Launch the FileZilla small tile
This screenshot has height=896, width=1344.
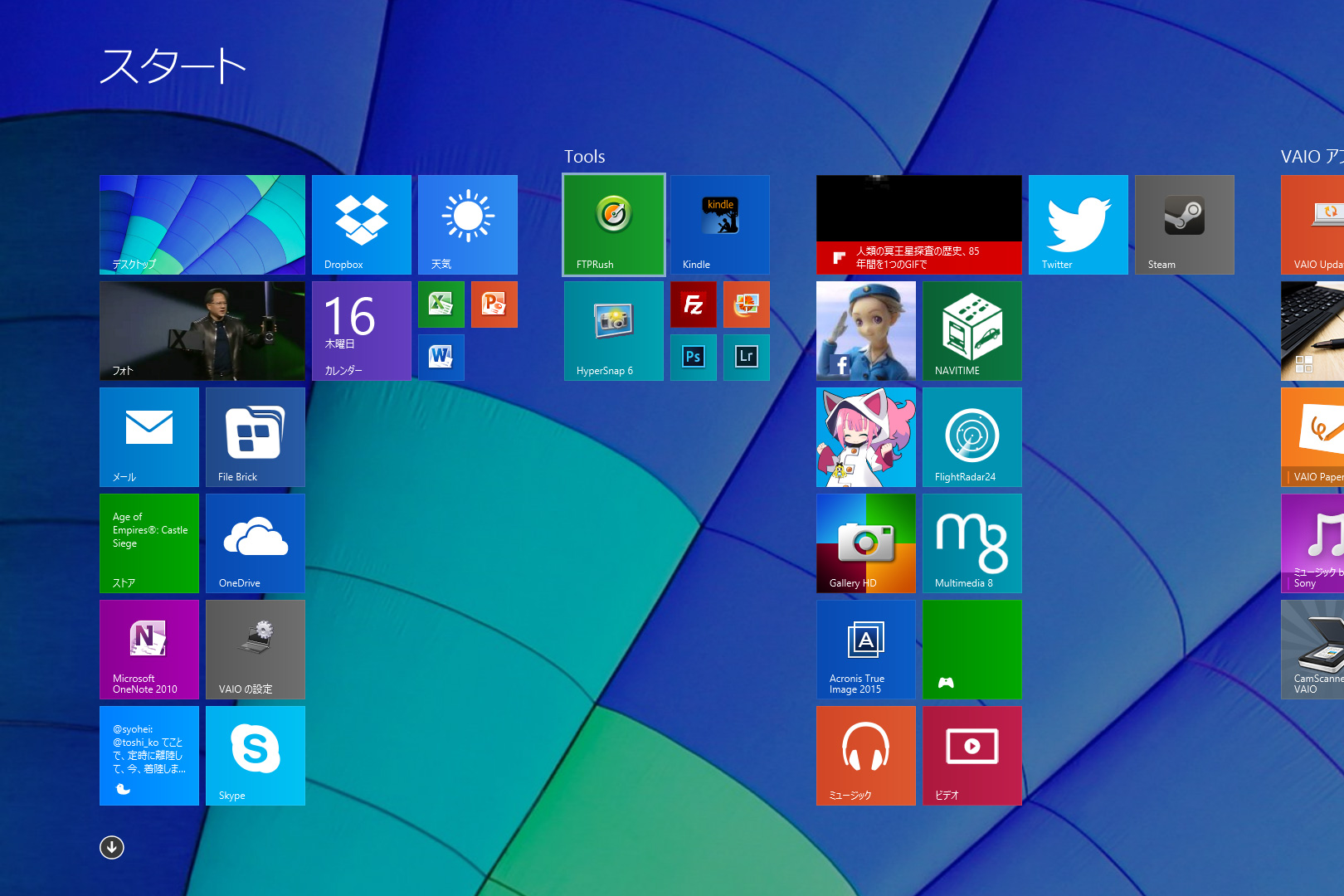tap(693, 304)
